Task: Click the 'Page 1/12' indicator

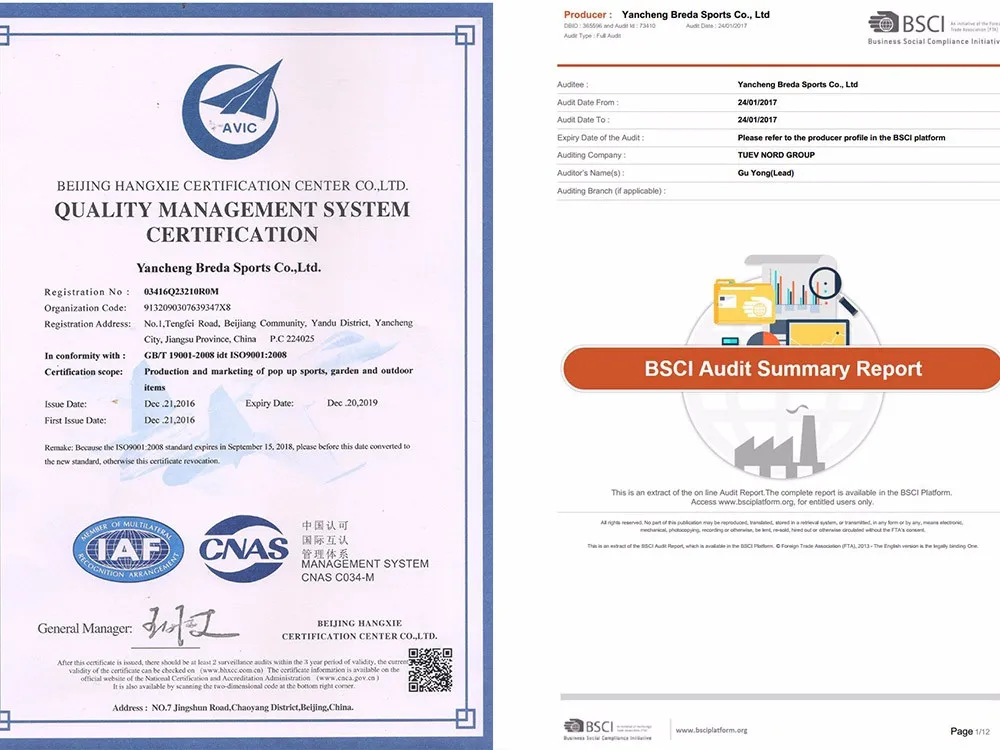Action: tap(970, 731)
